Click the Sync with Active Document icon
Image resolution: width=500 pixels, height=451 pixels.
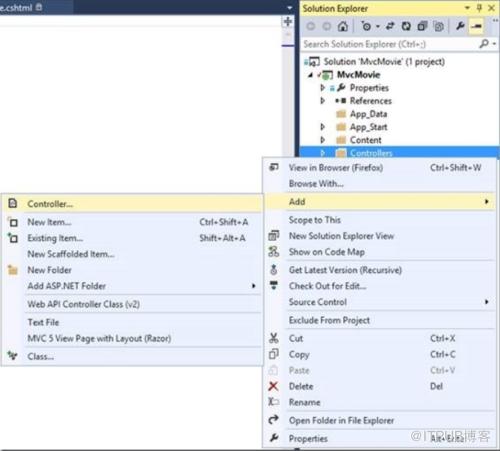tap(390, 26)
